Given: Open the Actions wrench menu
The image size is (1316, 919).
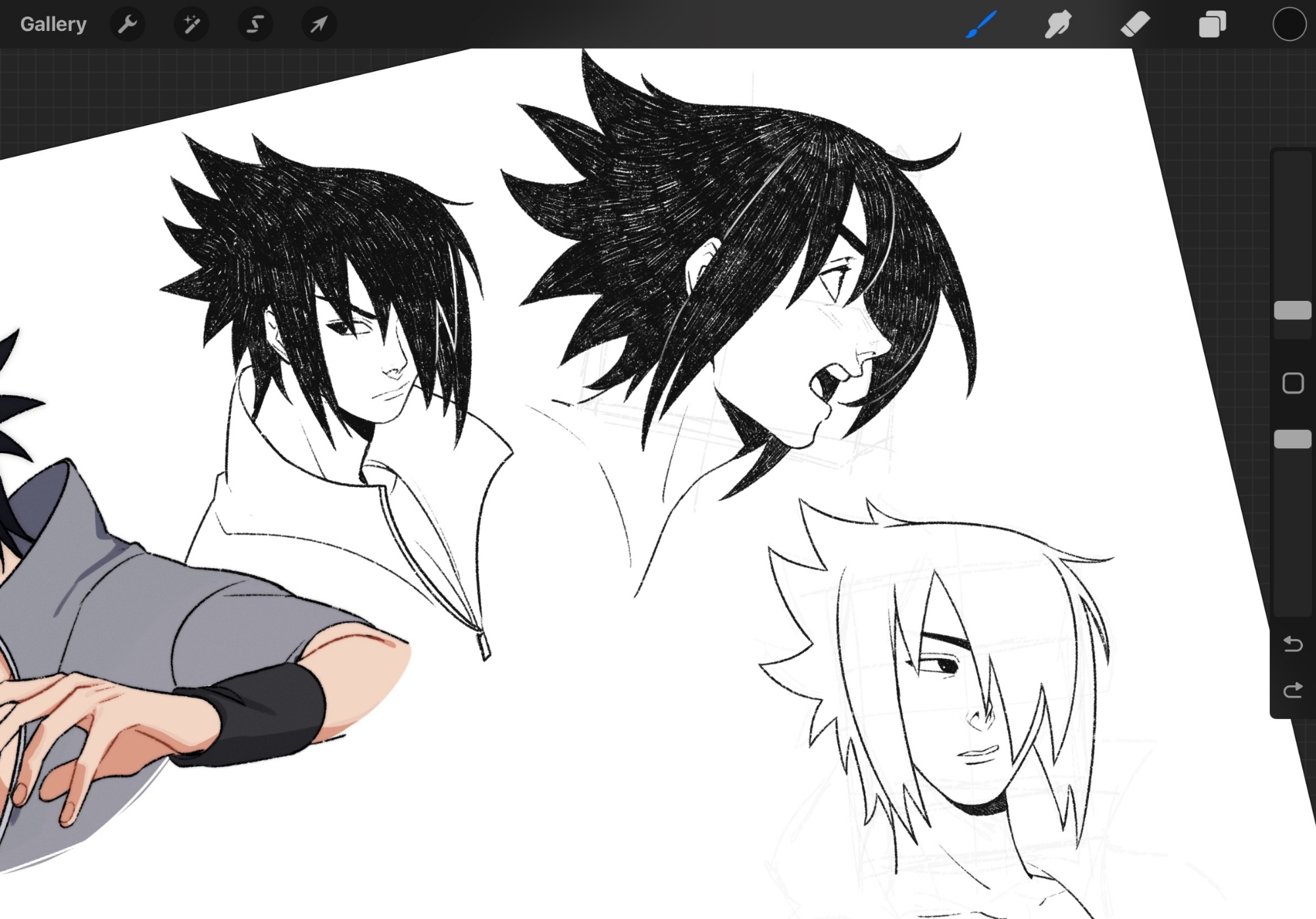Looking at the screenshot, I should [x=128, y=24].
